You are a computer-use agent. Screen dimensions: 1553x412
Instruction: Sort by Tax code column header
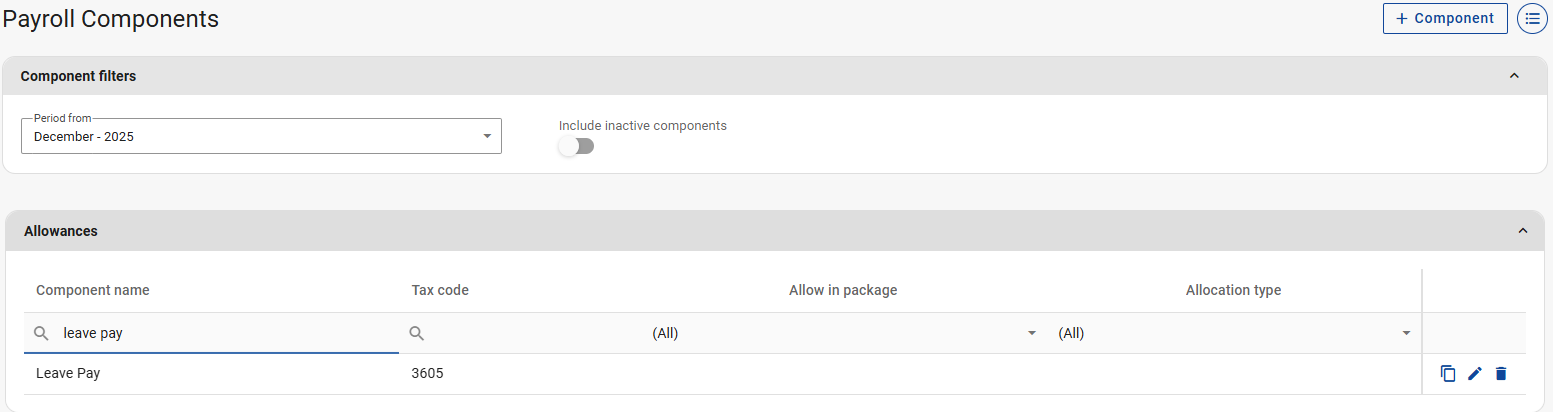pos(440,290)
